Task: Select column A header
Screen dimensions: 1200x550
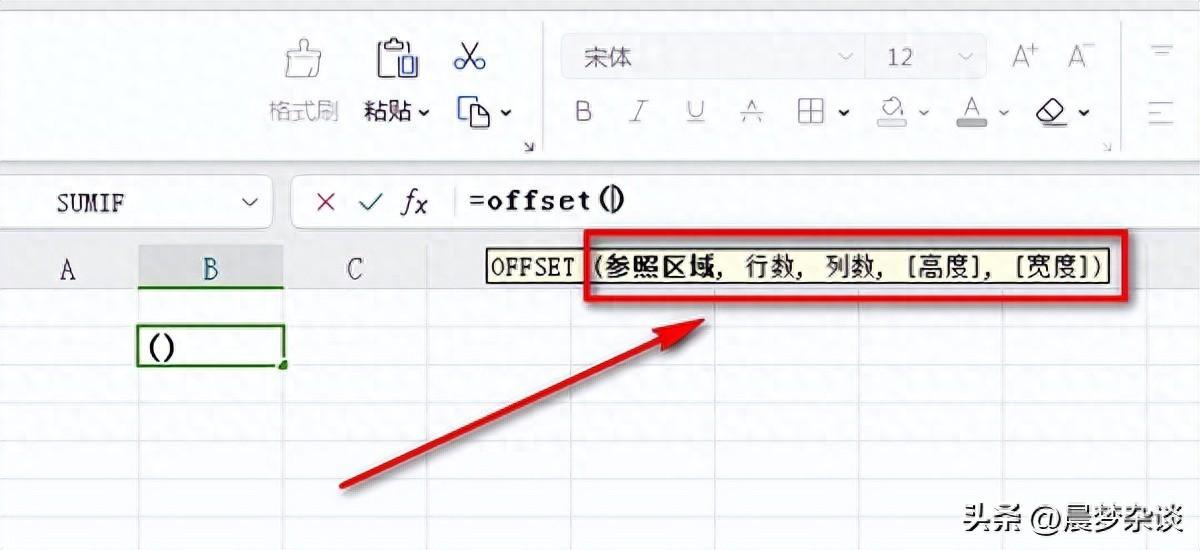Action: point(68,268)
